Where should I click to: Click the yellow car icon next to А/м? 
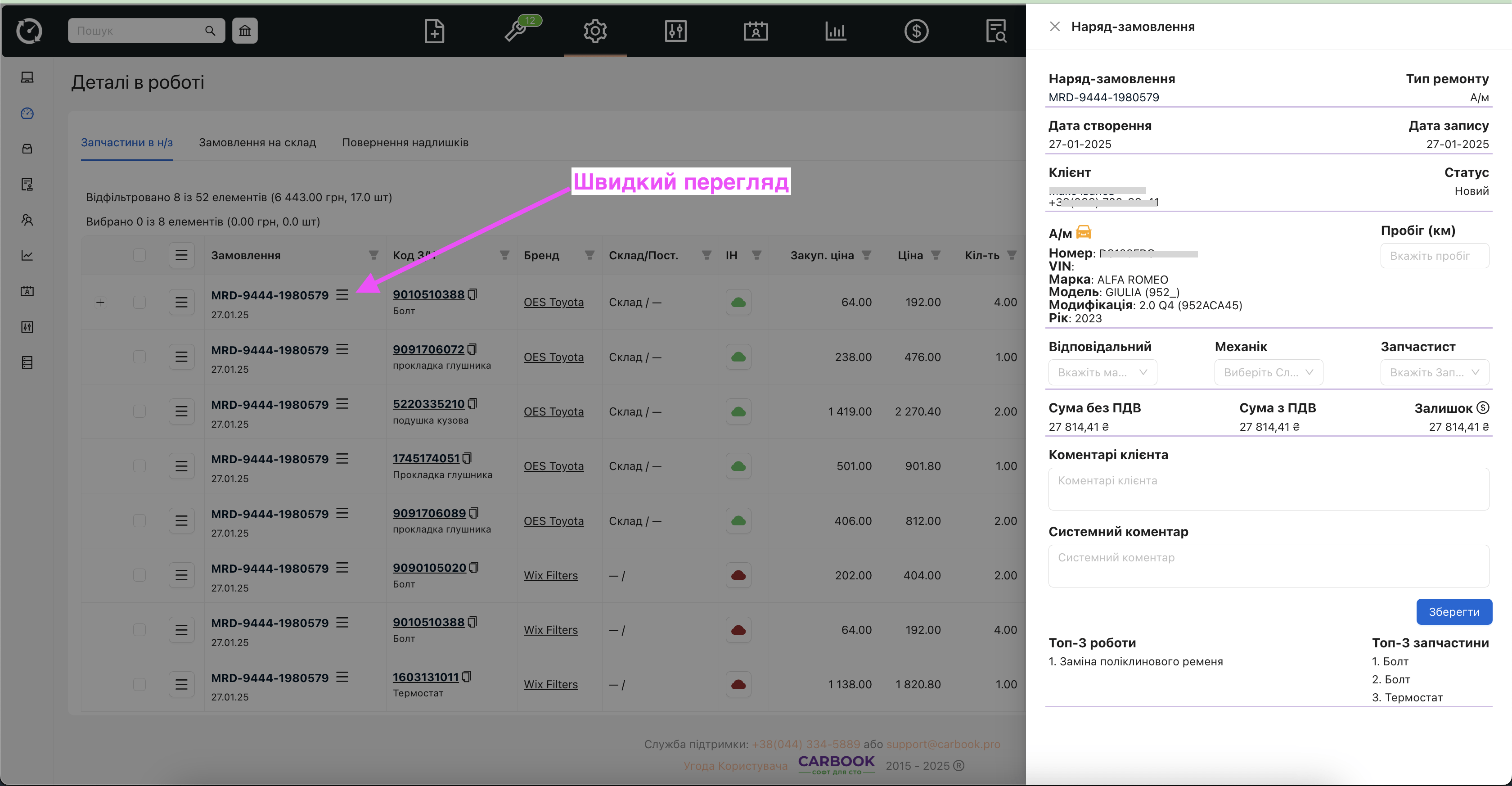[1084, 232]
